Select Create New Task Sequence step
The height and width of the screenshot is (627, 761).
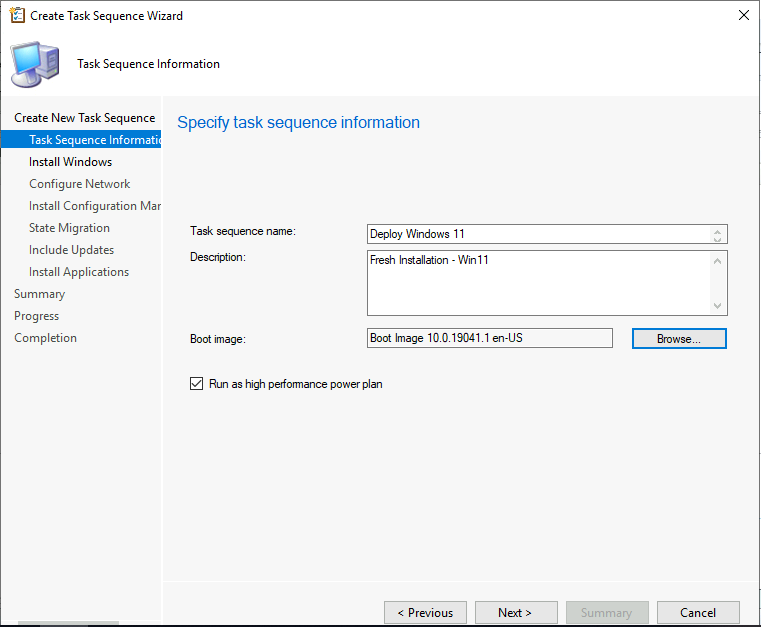[84, 118]
